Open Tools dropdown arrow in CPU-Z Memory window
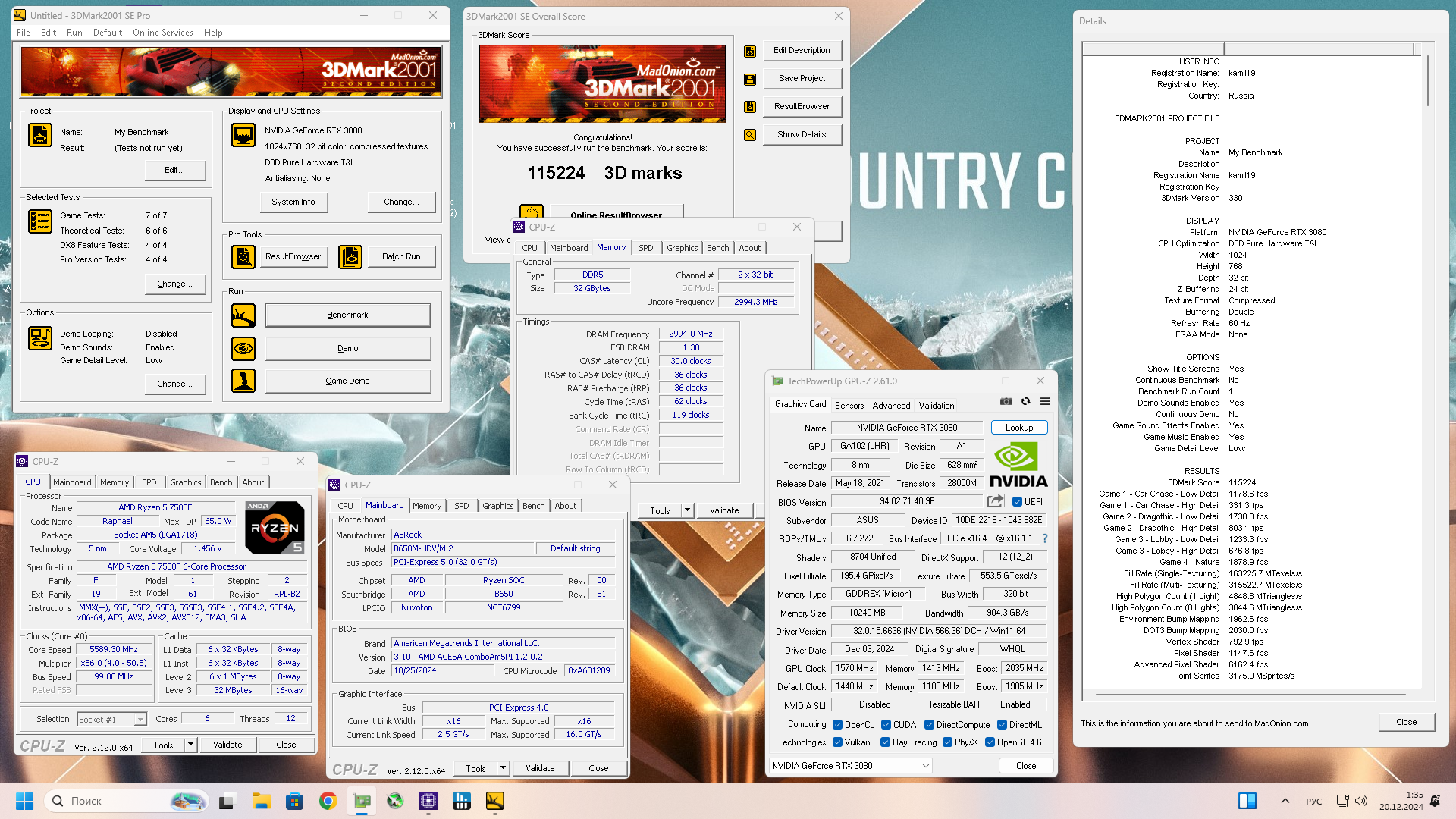The width and height of the screenshot is (1456, 819). [x=688, y=510]
